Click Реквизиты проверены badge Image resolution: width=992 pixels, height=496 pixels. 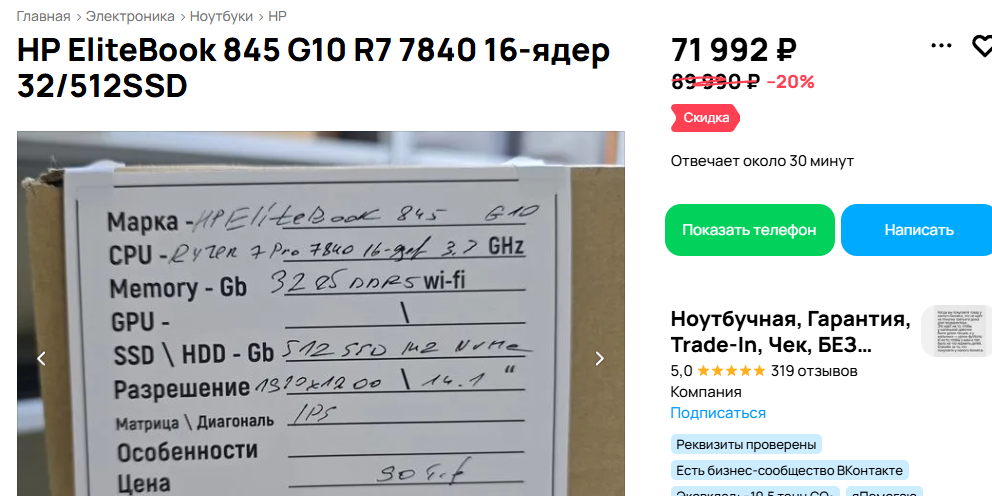(747, 445)
